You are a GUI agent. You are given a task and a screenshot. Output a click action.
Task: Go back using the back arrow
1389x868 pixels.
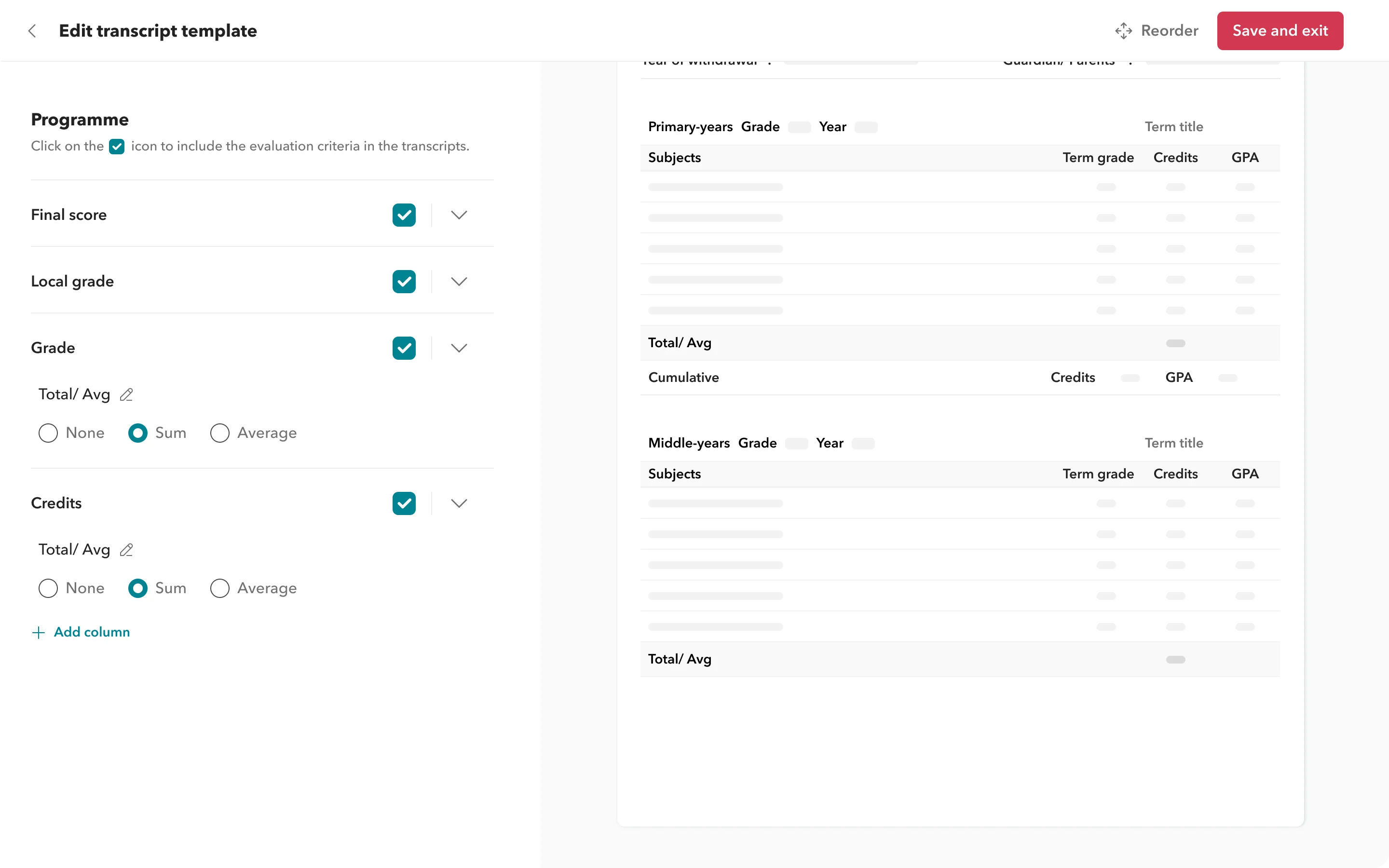(32, 31)
